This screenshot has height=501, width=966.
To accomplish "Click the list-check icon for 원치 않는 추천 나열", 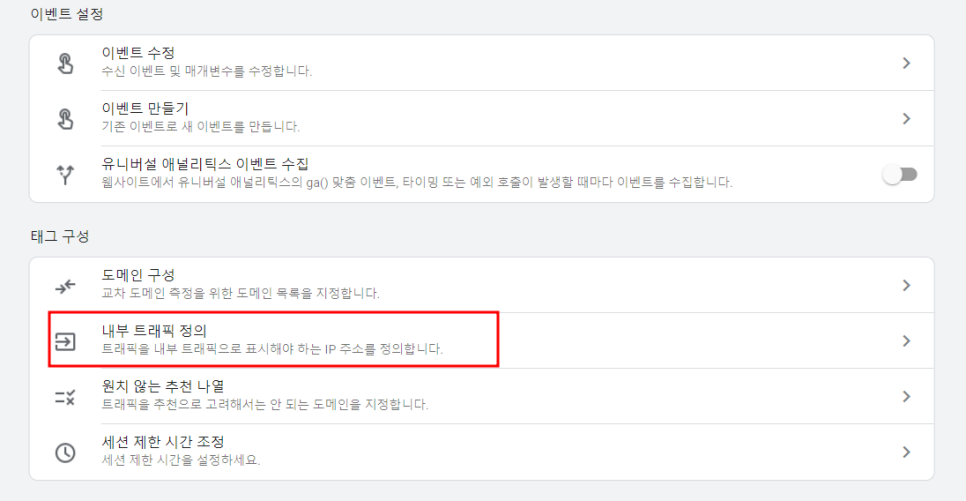I will point(65,397).
